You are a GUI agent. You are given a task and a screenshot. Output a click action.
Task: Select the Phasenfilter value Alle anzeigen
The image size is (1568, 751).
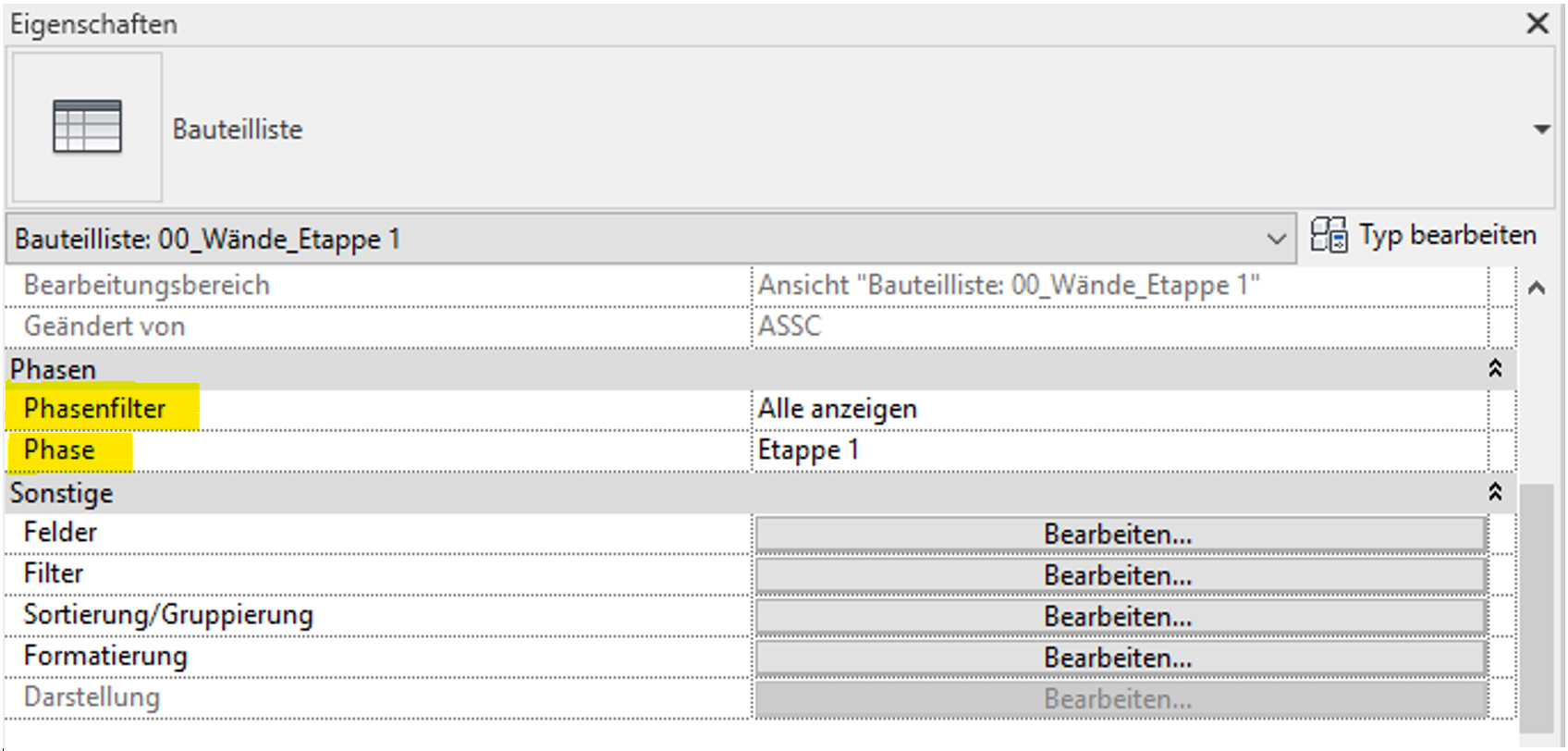click(x=837, y=408)
